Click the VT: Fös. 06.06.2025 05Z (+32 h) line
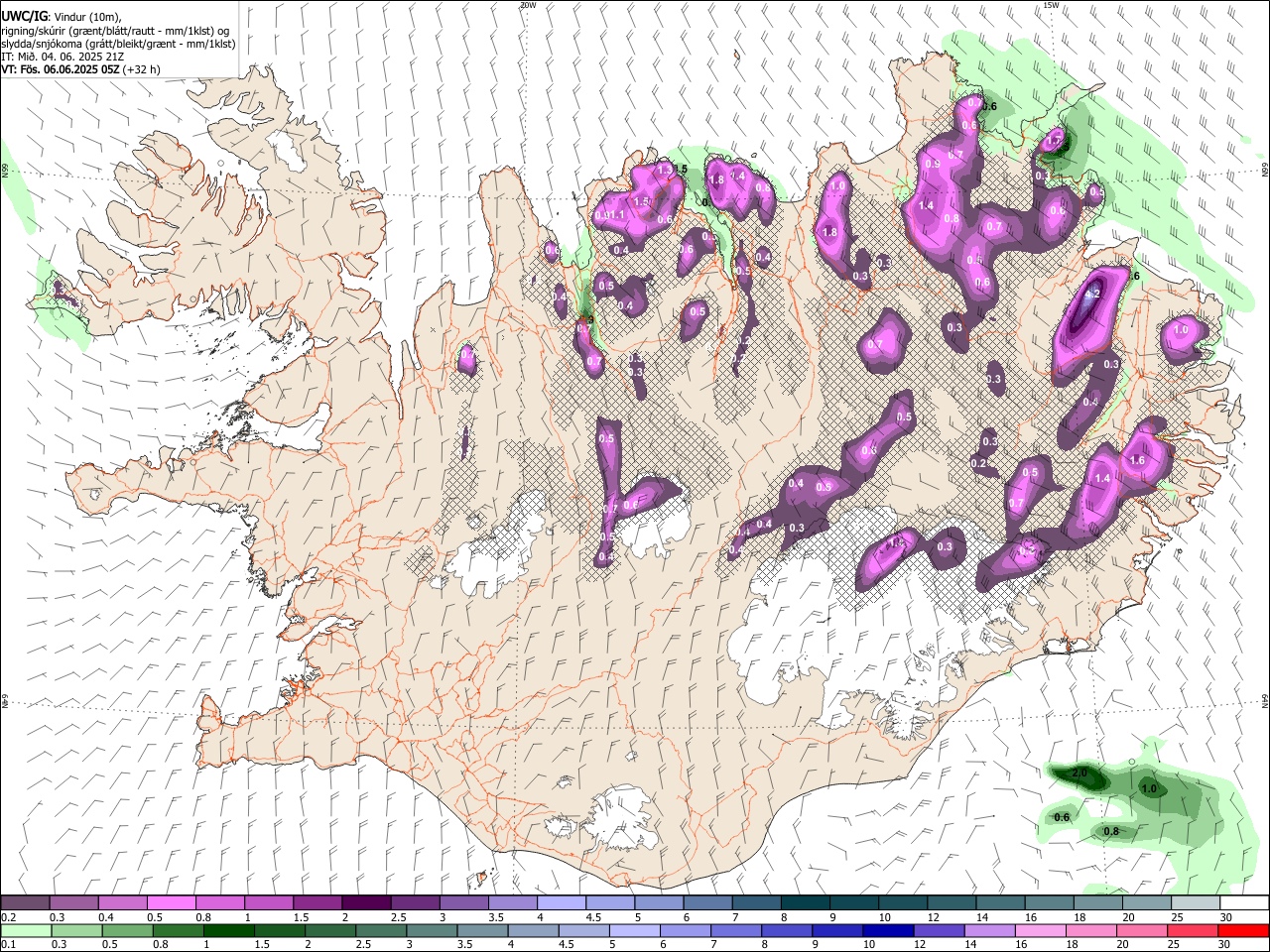 [80, 69]
